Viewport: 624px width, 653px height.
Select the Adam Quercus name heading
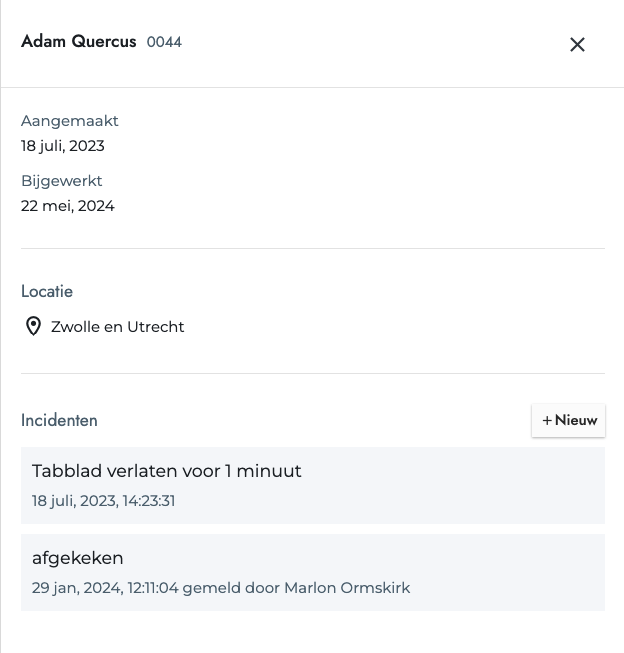79,42
